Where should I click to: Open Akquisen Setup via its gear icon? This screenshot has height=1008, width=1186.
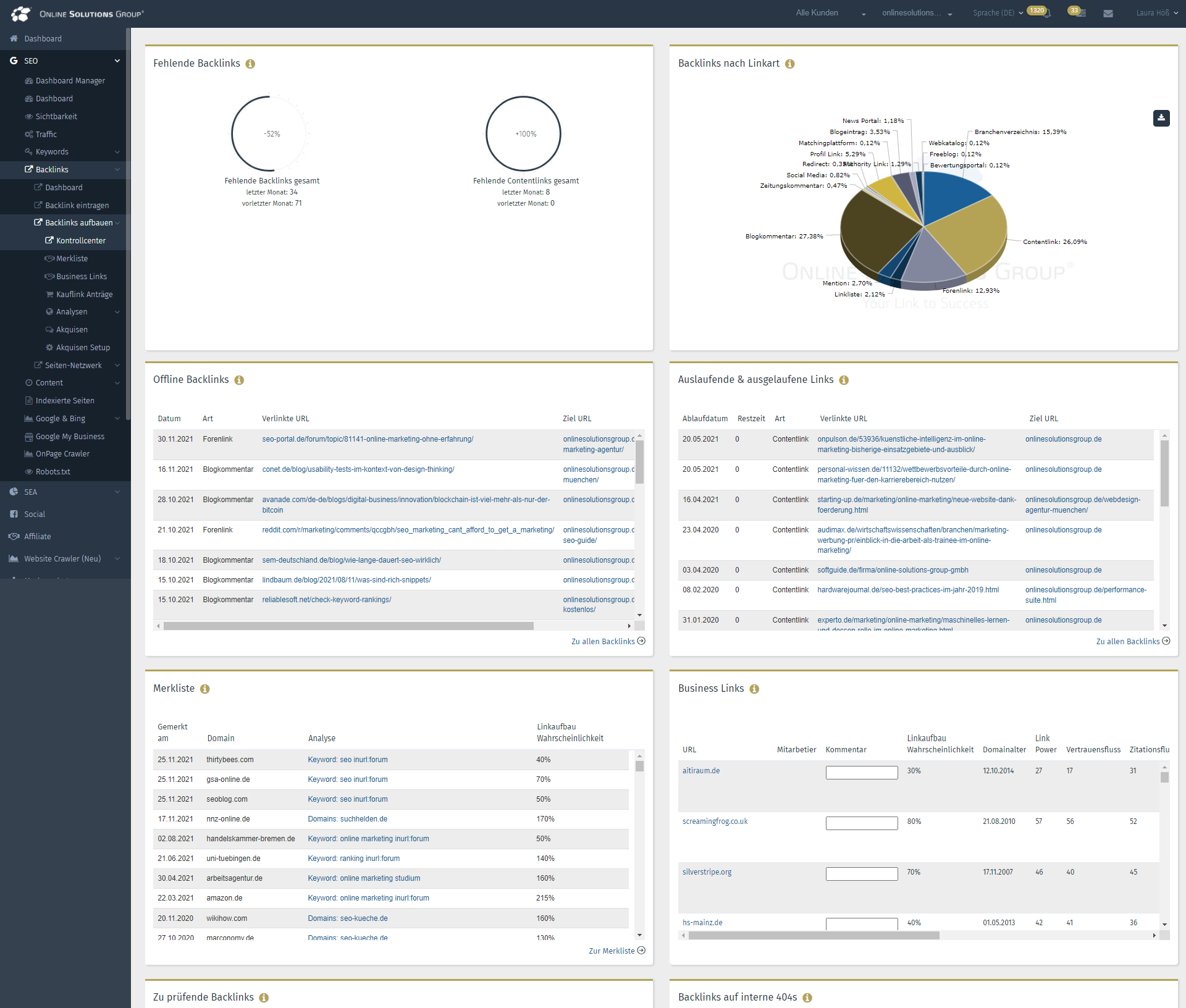49,347
